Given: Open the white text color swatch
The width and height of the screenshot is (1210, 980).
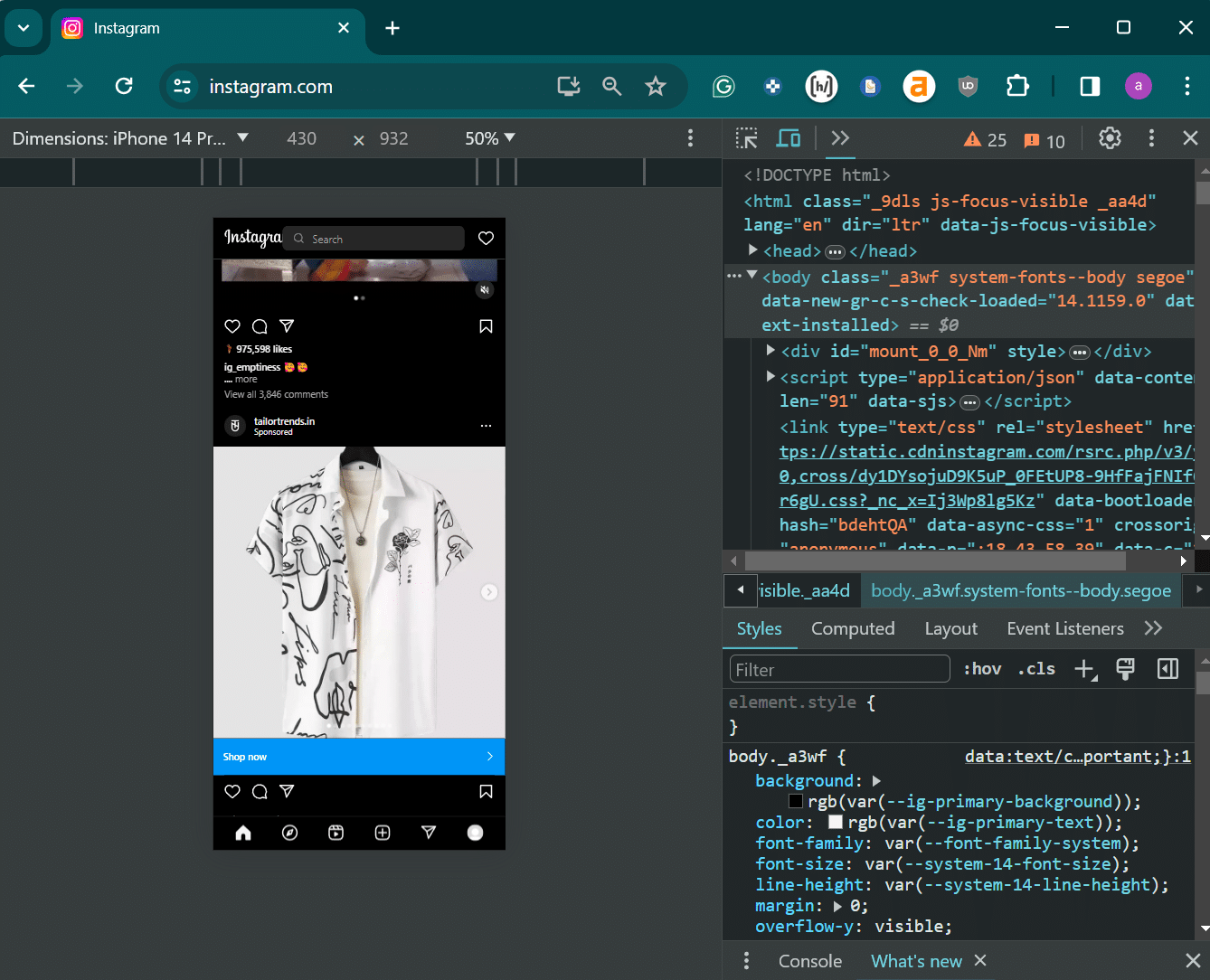Looking at the screenshot, I should 836,822.
